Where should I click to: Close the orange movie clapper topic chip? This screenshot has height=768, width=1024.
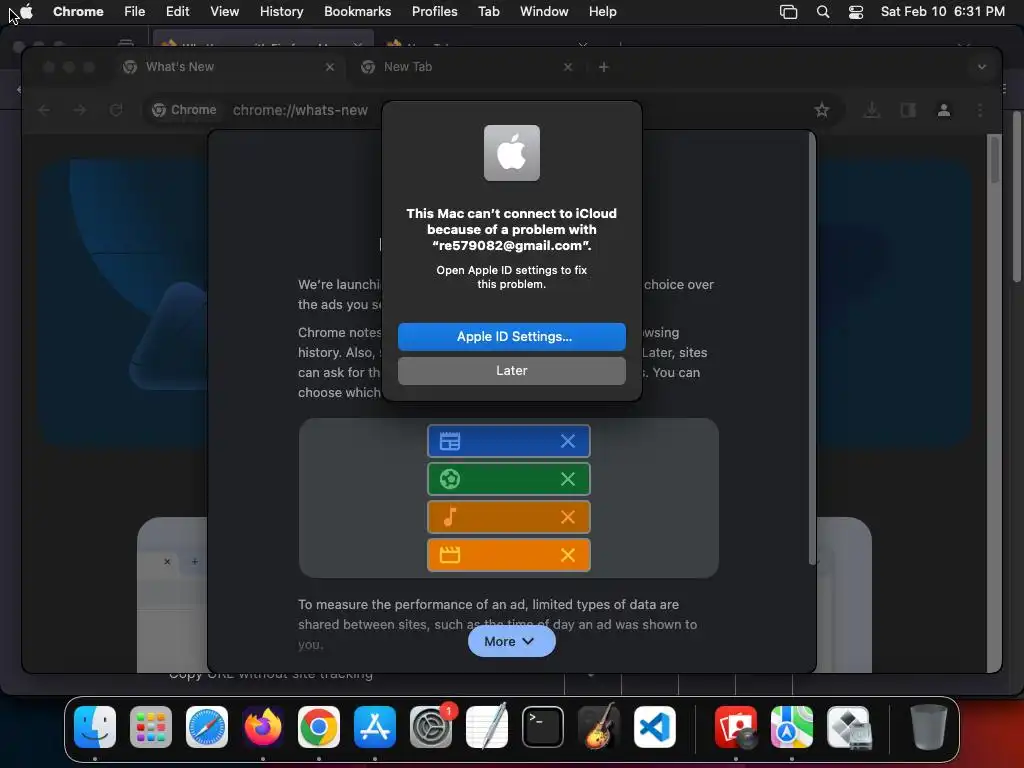tap(568, 555)
